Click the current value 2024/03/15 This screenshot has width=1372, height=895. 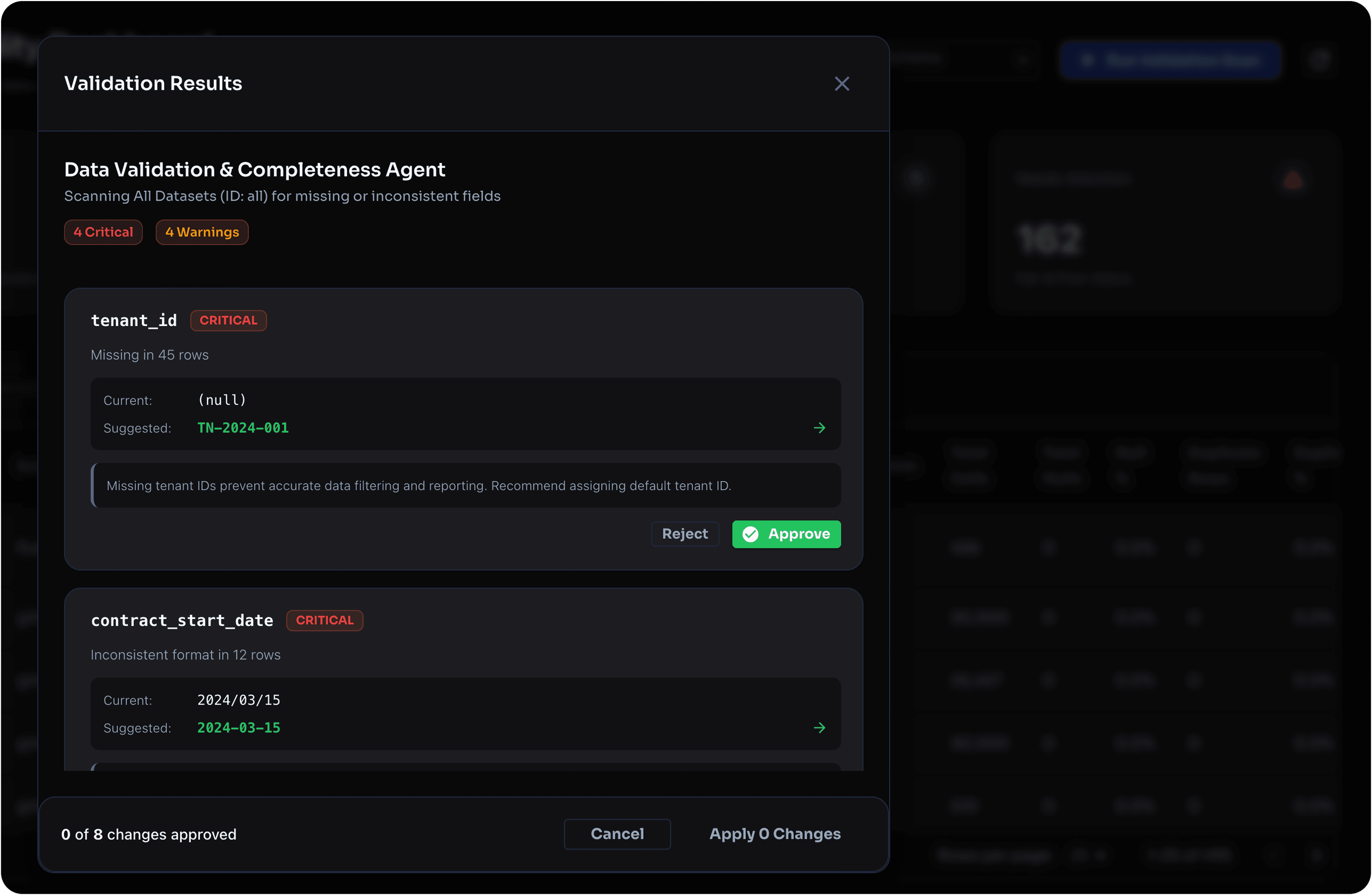coord(239,700)
